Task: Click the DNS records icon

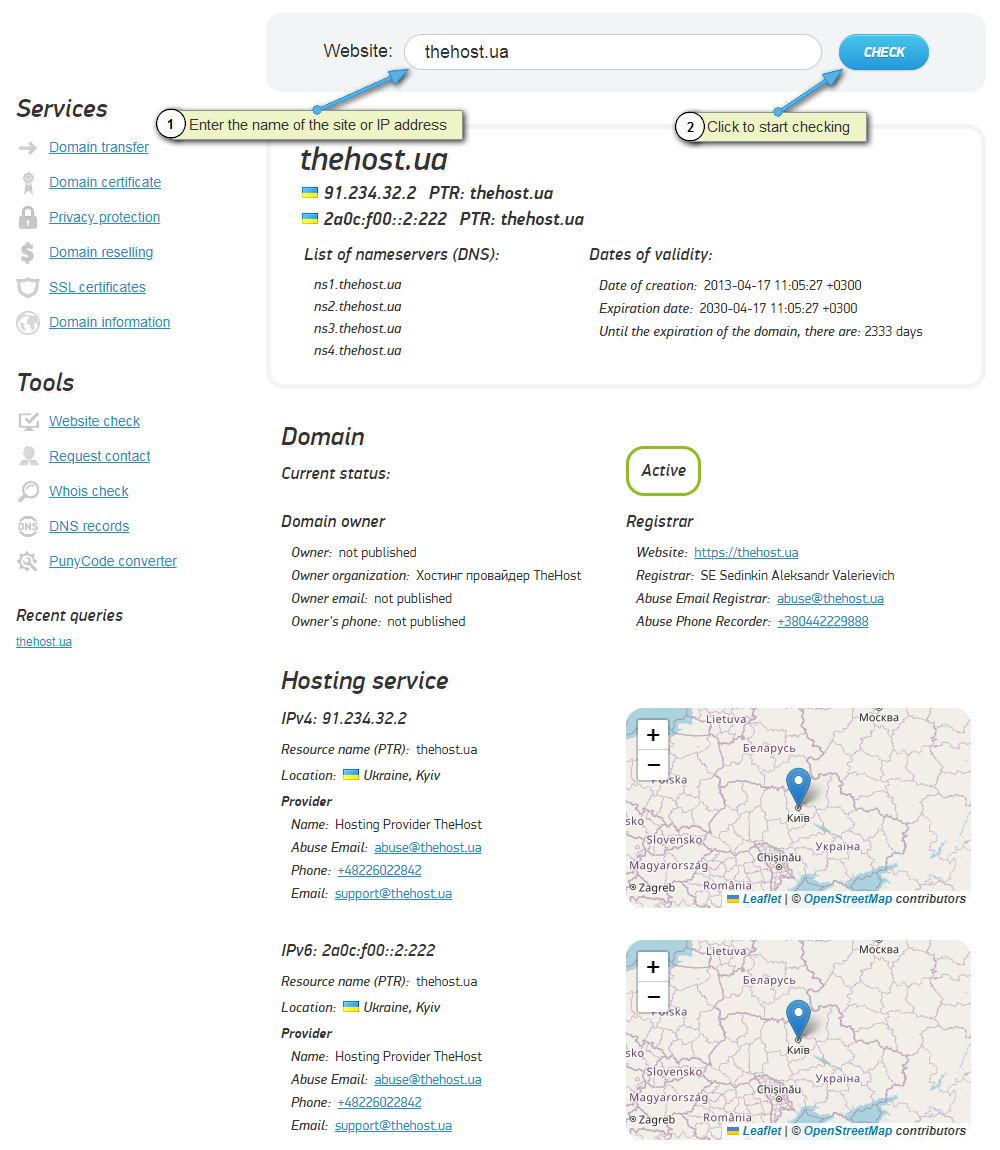Action: (x=28, y=527)
